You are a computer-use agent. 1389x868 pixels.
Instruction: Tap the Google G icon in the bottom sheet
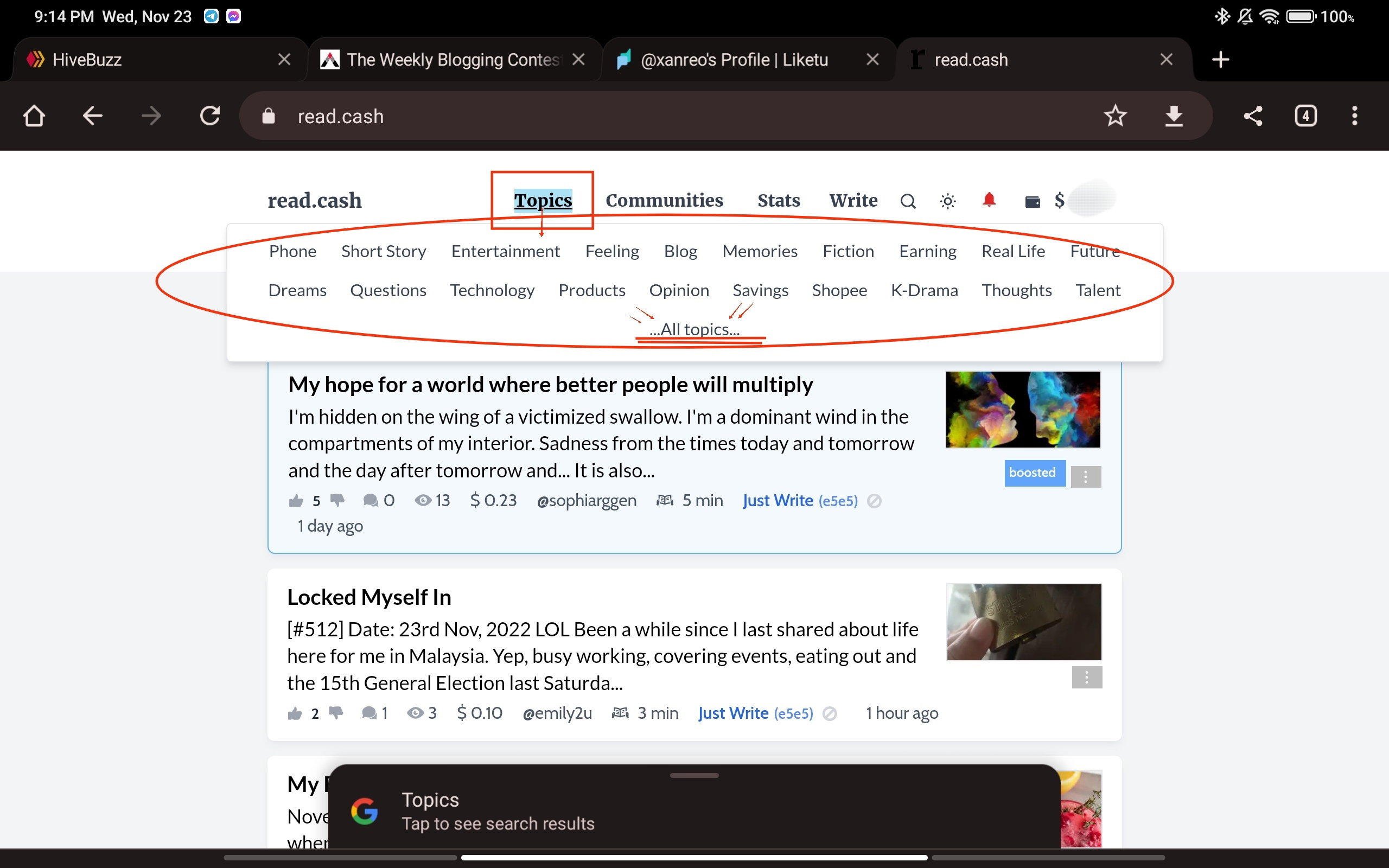365,811
